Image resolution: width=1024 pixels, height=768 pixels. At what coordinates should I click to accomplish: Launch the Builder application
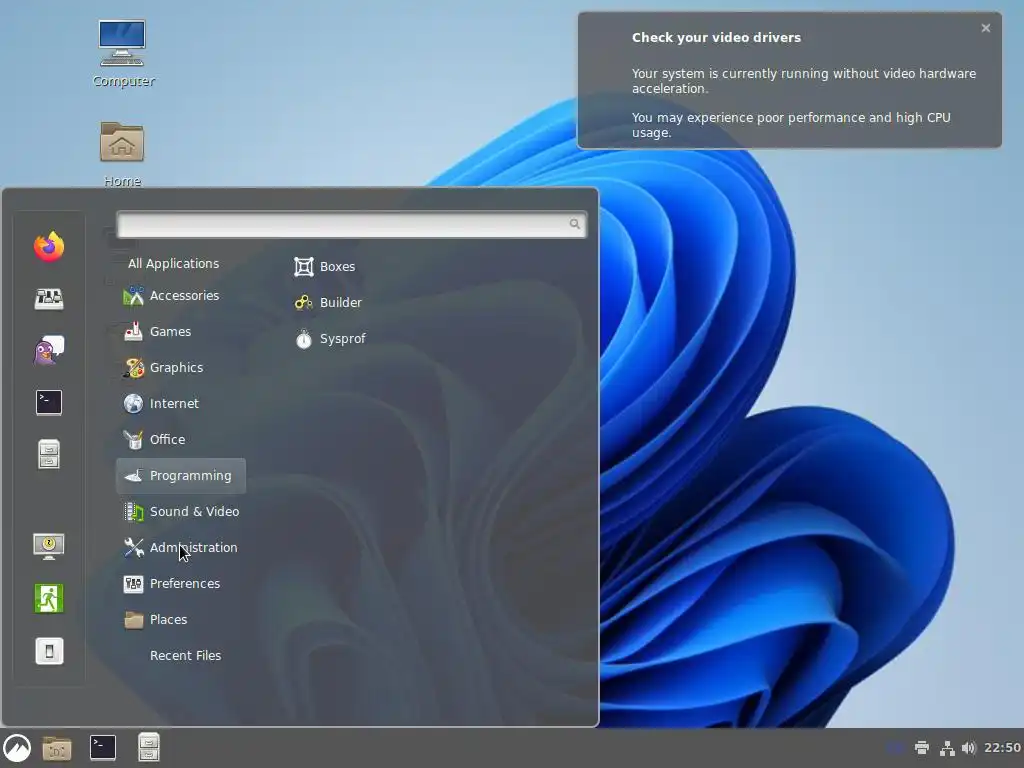coord(327,302)
